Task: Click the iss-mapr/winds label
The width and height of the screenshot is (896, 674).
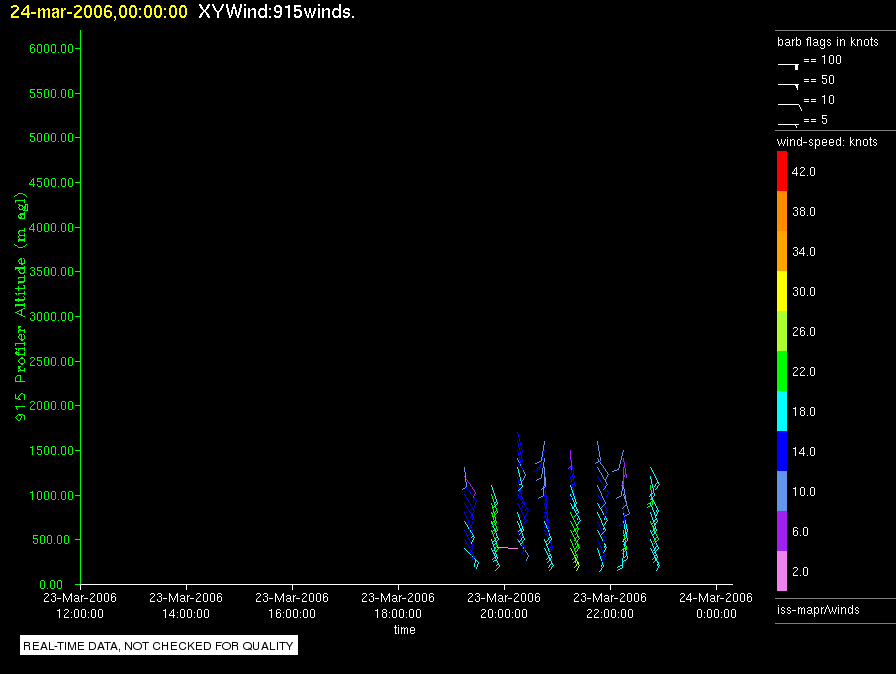Action: [818, 609]
